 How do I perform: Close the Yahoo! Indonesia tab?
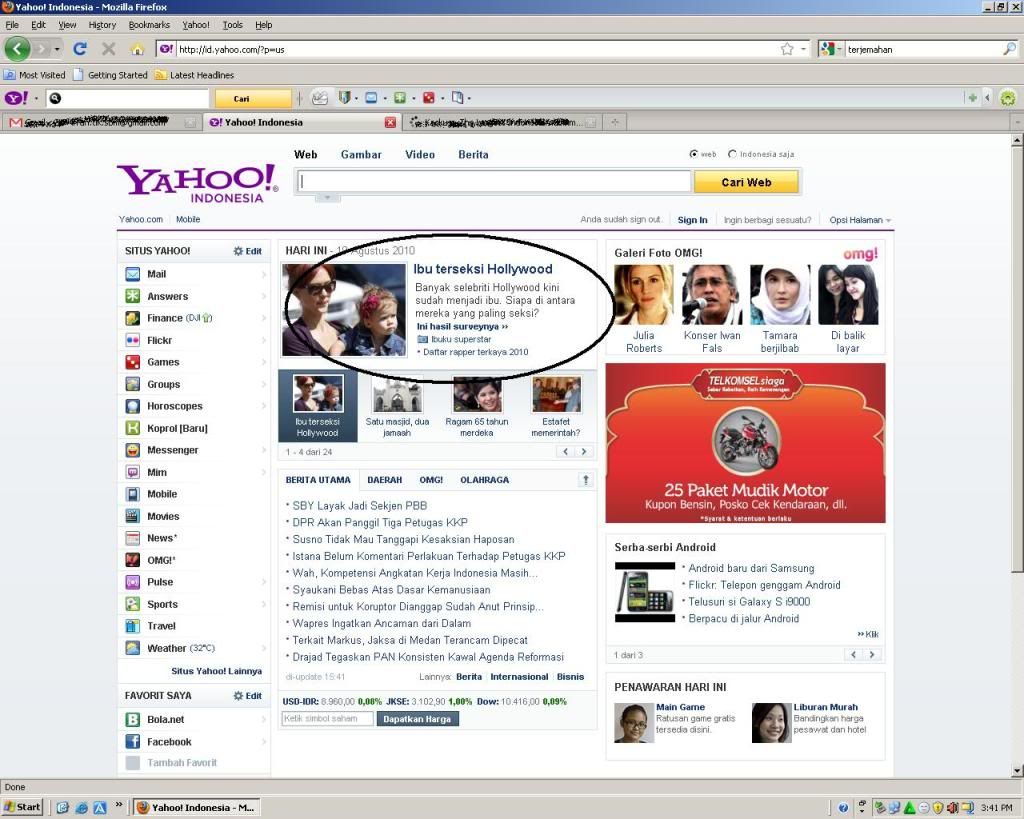pyautogui.click(x=390, y=122)
